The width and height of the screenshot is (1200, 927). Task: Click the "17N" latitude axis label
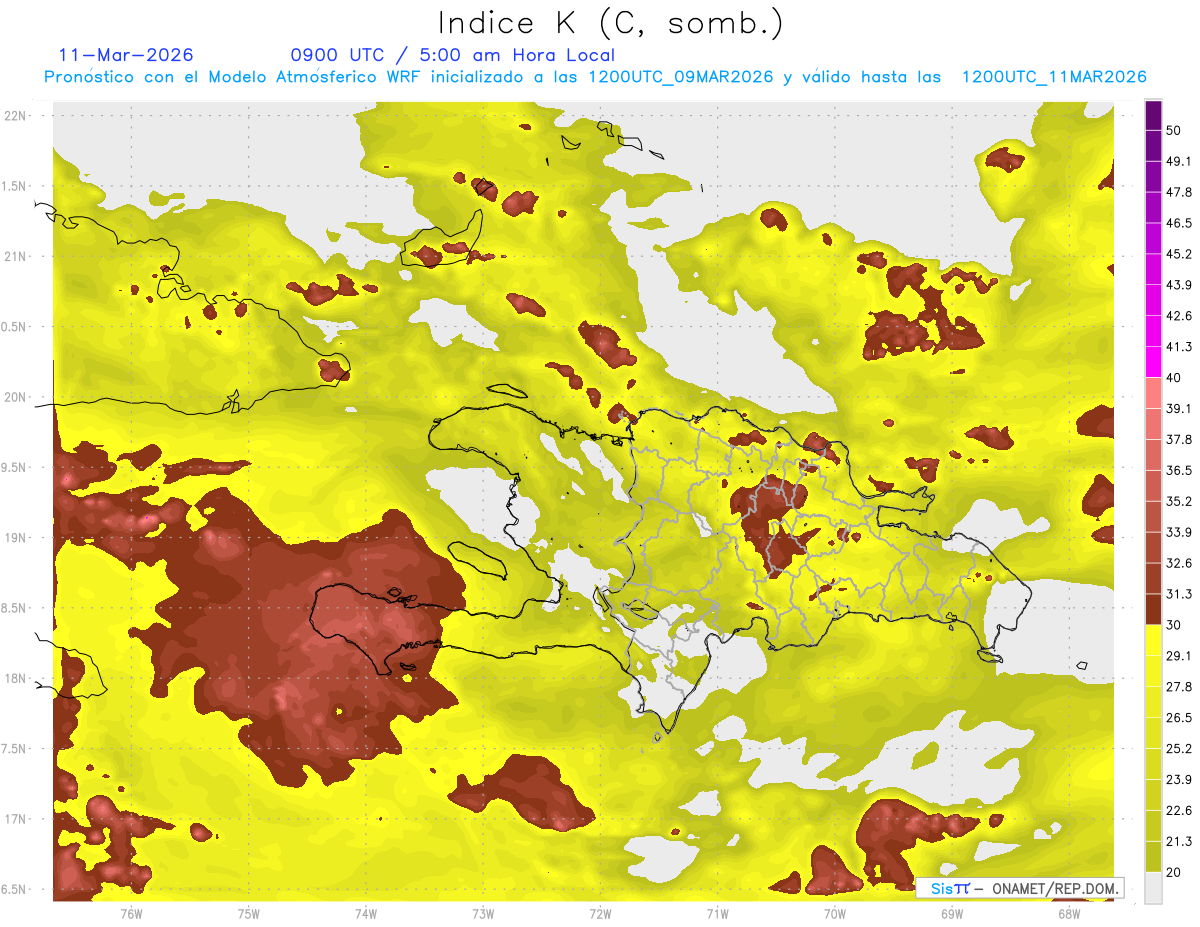[17, 819]
